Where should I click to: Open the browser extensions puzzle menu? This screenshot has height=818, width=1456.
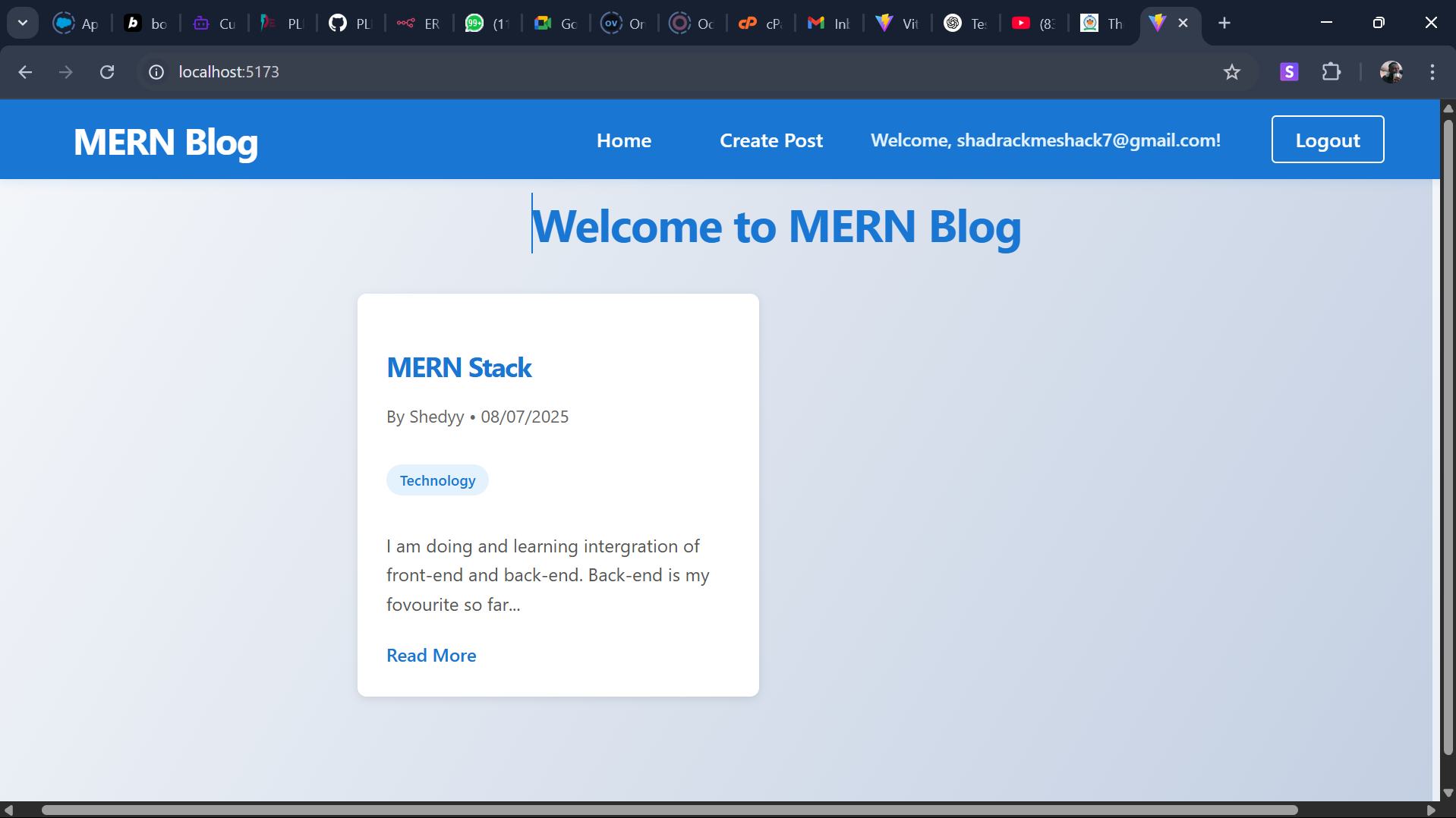tap(1332, 72)
